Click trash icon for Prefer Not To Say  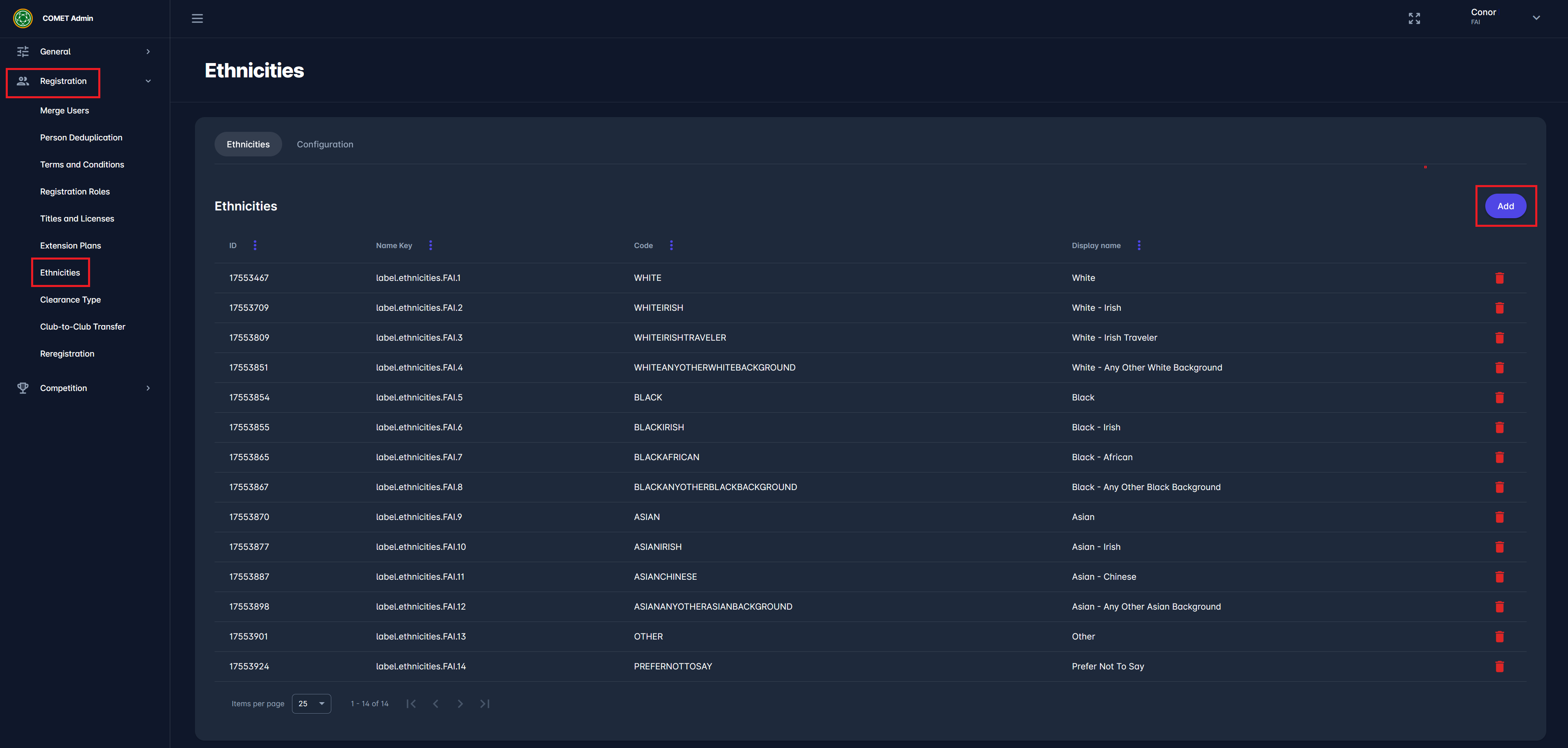(x=1499, y=667)
